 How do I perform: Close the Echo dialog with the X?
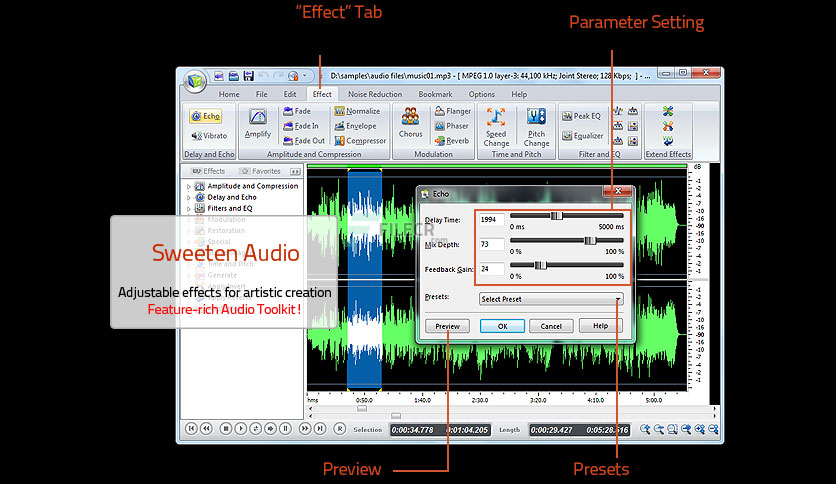click(x=617, y=191)
